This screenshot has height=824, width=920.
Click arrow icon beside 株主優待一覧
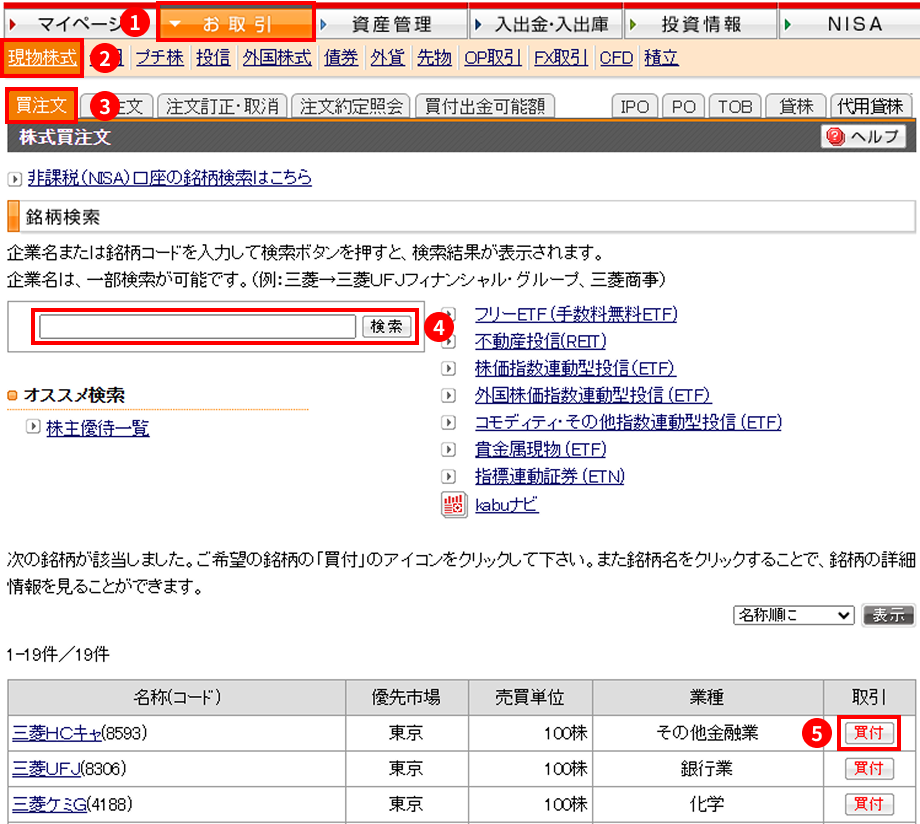(34, 427)
